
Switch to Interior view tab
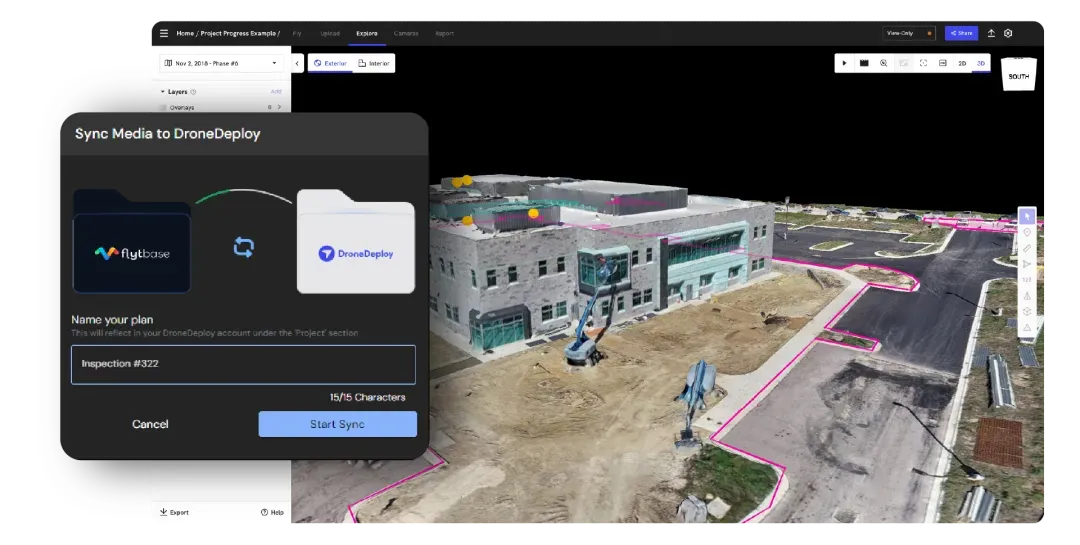coord(373,63)
